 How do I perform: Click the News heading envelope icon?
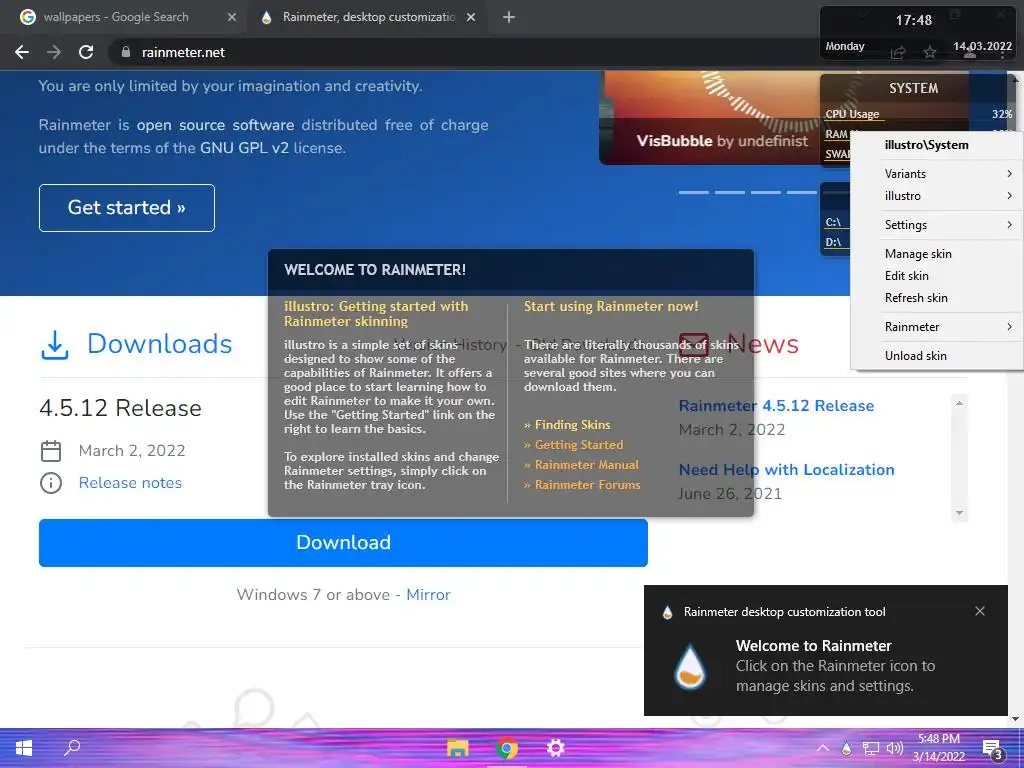tap(694, 344)
